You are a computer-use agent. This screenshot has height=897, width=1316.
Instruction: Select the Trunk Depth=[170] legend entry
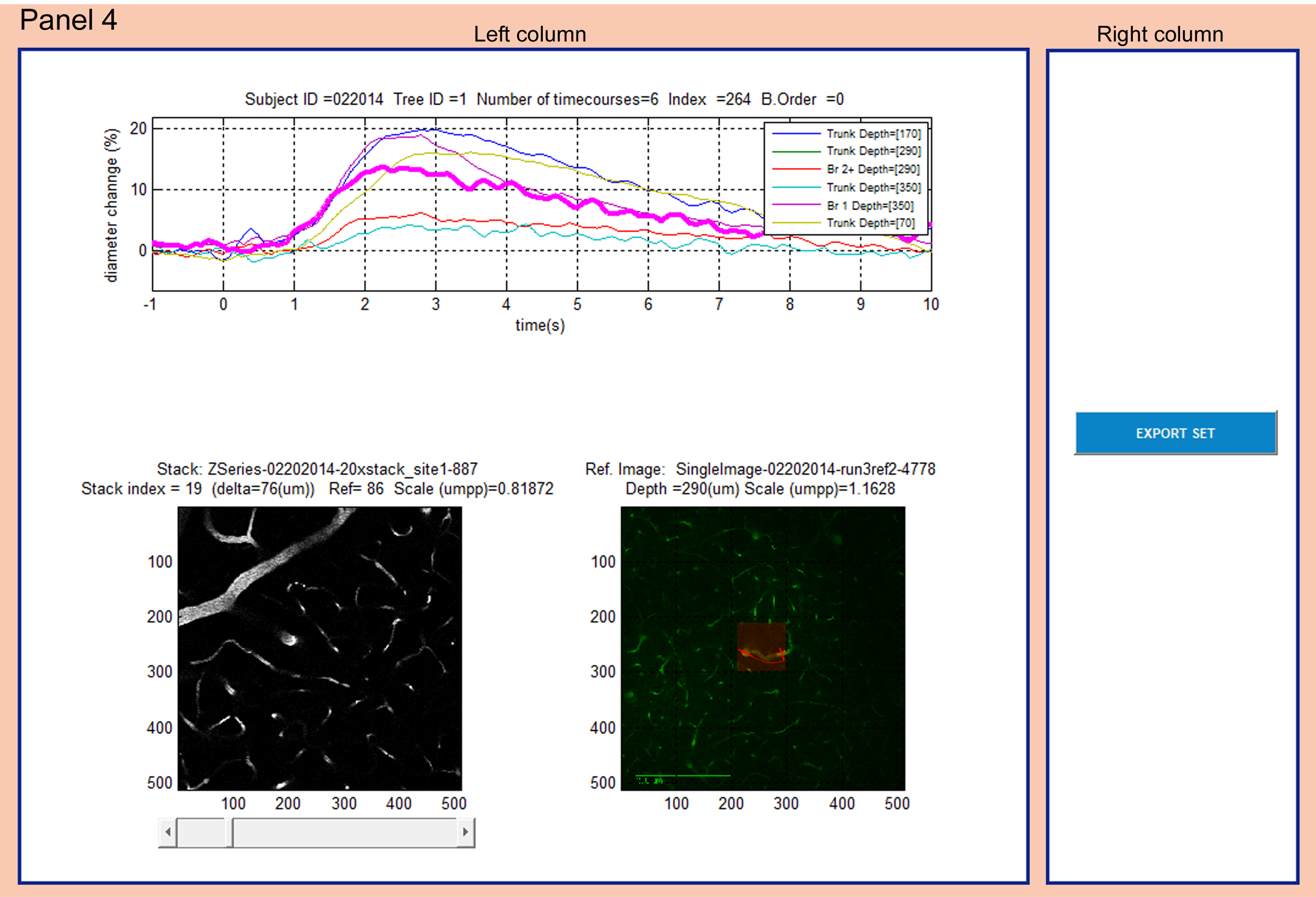(x=873, y=134)
